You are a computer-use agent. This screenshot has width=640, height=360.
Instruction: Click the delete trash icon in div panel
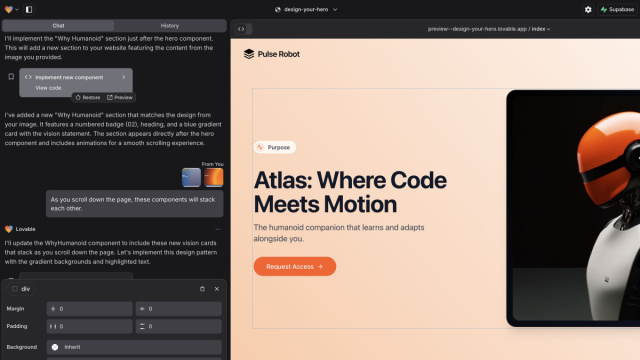click(x=202, y=289)
